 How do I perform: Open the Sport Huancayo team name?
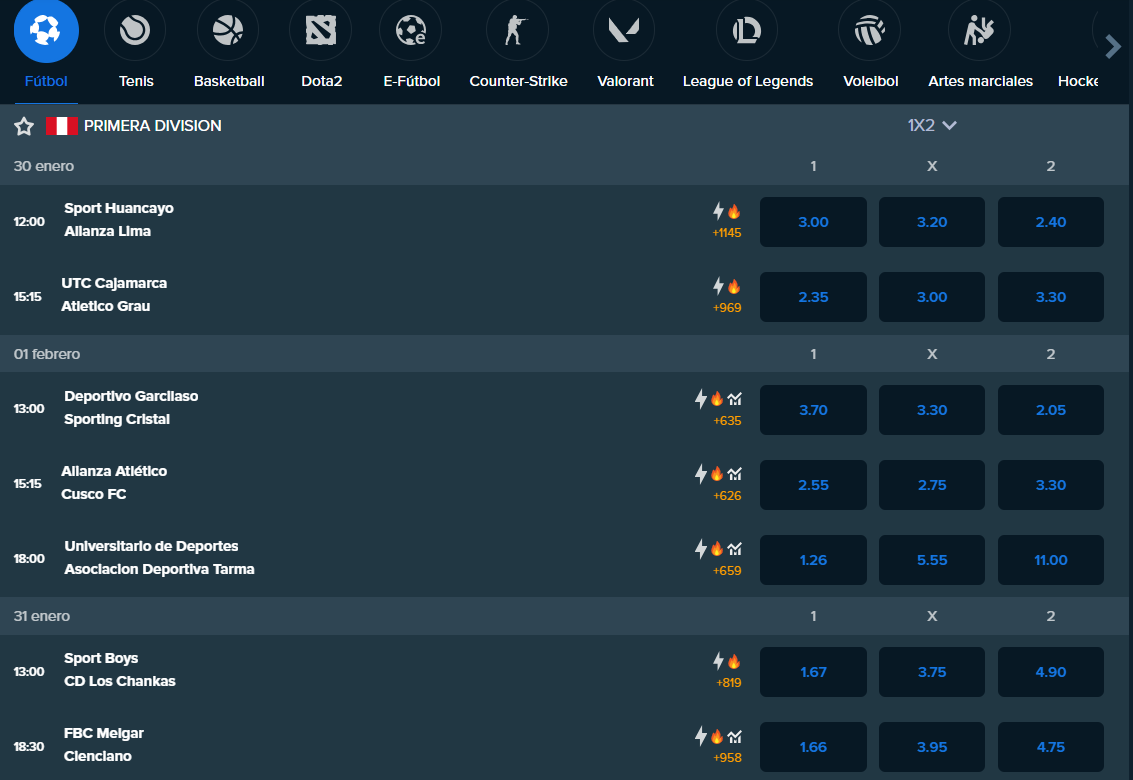[119, 208]
